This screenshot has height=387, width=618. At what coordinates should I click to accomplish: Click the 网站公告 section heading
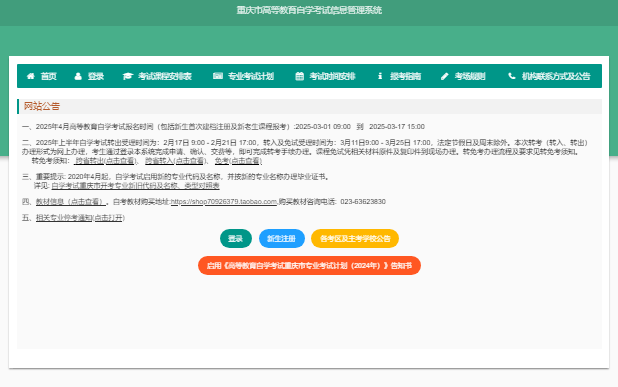(x=42, y=106)
